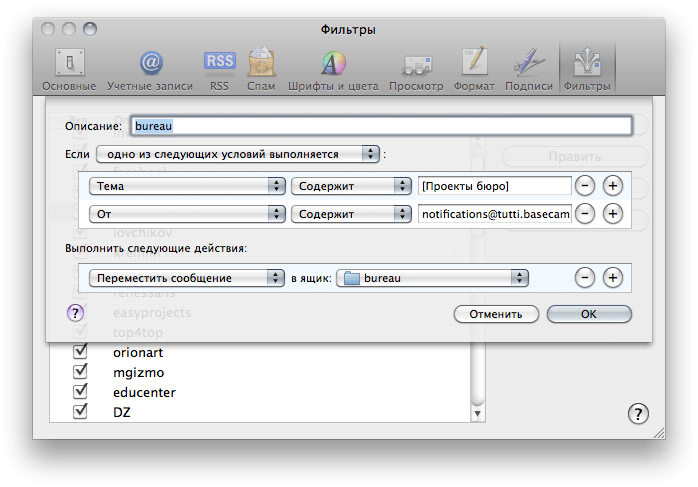Image resolution: width=698 pixels, height=487 pixels.
Task: Open the Учетные записи accounts pane
Action: tap(150, 69)
